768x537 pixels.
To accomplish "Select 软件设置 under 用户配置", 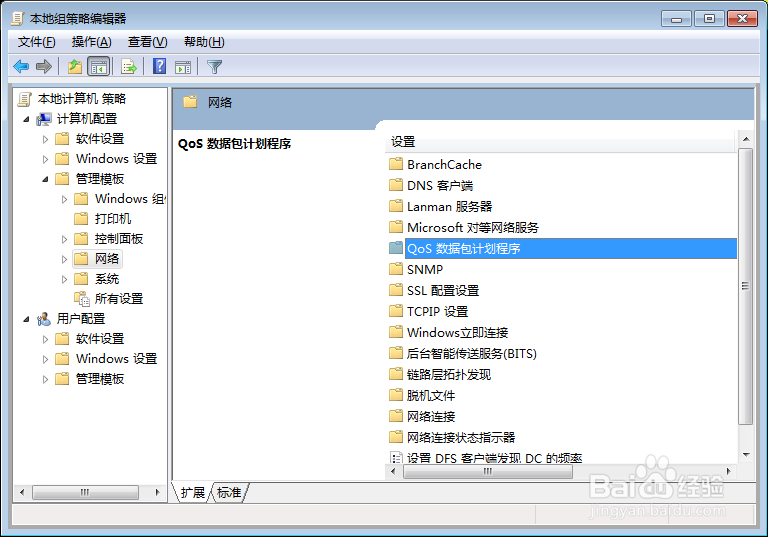I will pos(100,339).
